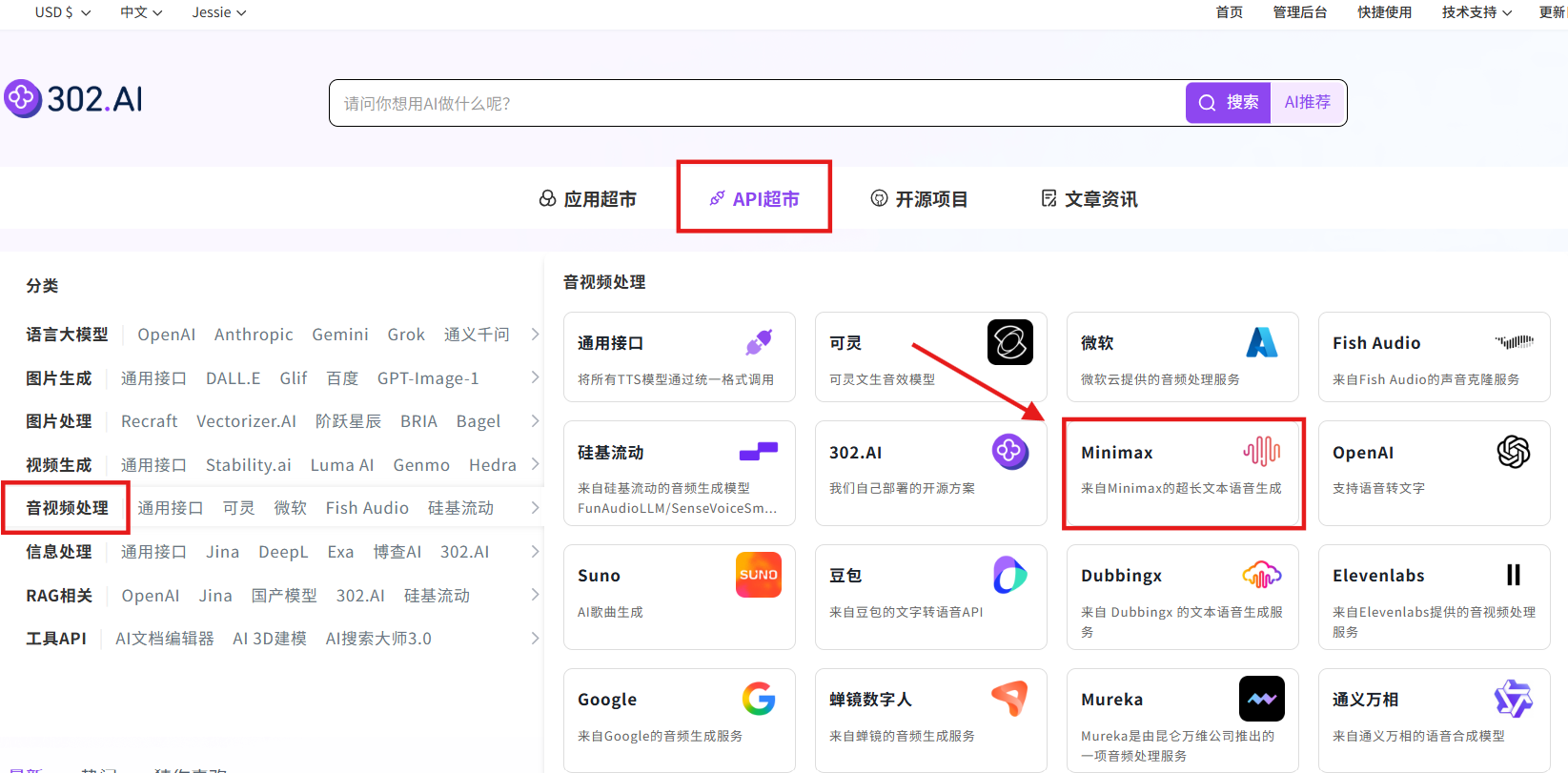Open 快捷使用 in top navigation
Viewport: 1568px width, 773px height.
(x=1385, y=12)
